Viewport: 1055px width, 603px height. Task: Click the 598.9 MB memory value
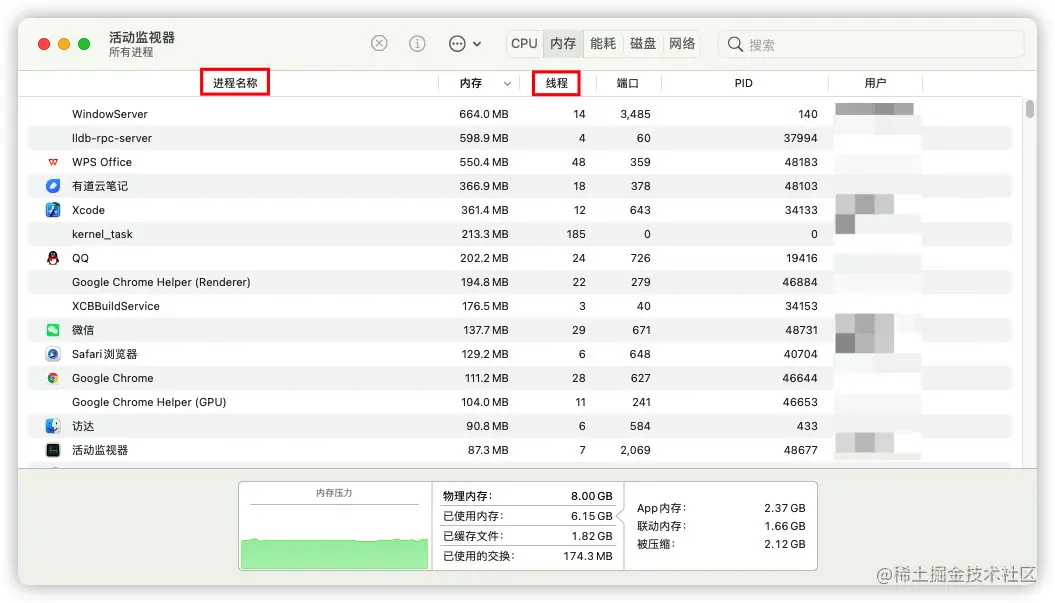click(x=483, y=138)
